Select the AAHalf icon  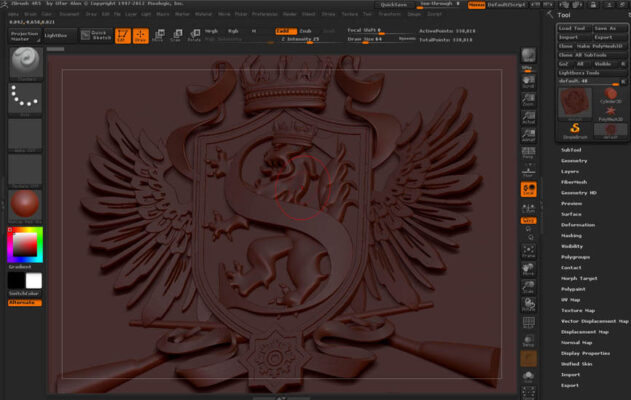(528, 135)
